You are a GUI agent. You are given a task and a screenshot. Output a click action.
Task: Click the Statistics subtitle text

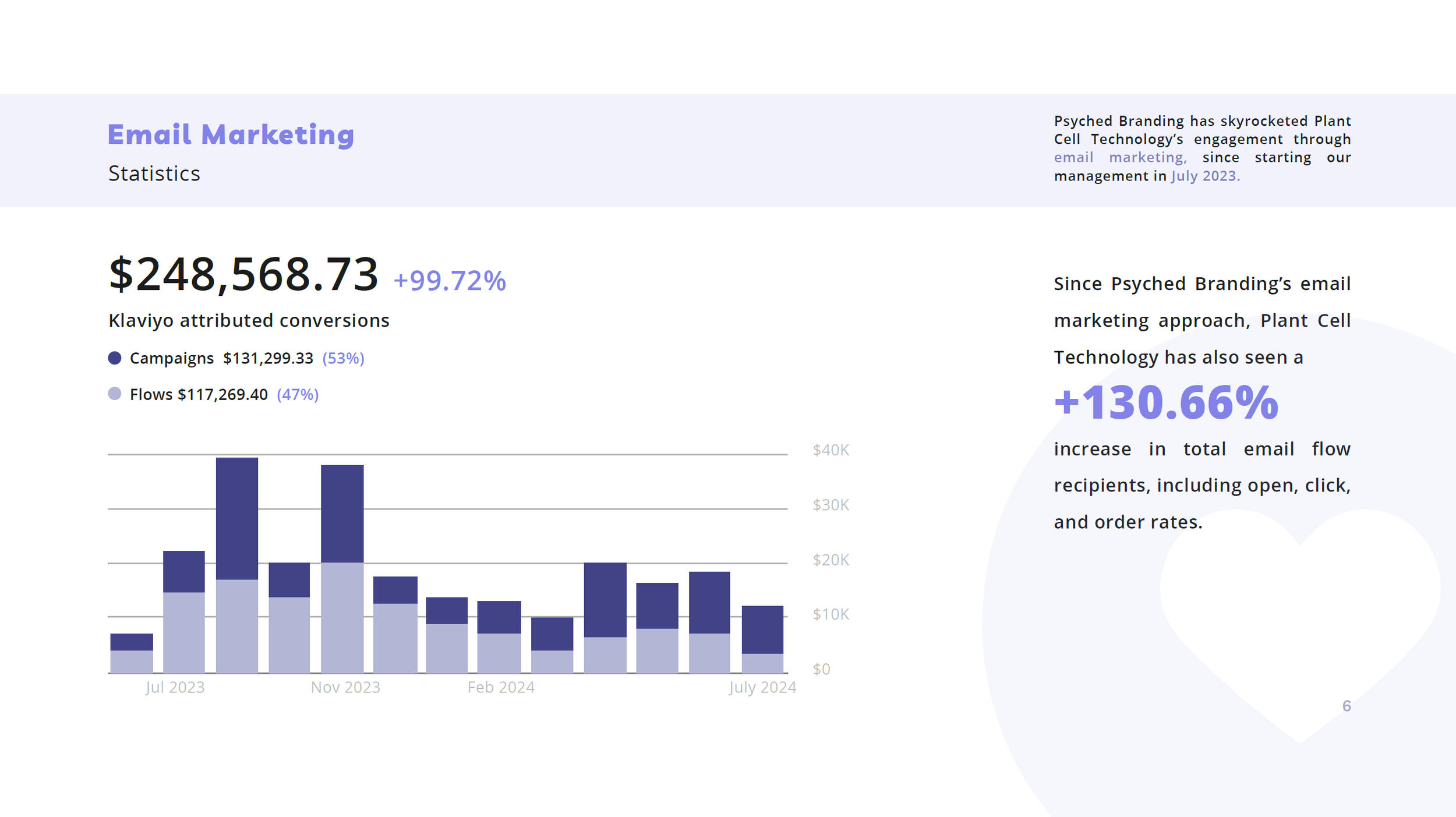[x=154, y=174]
